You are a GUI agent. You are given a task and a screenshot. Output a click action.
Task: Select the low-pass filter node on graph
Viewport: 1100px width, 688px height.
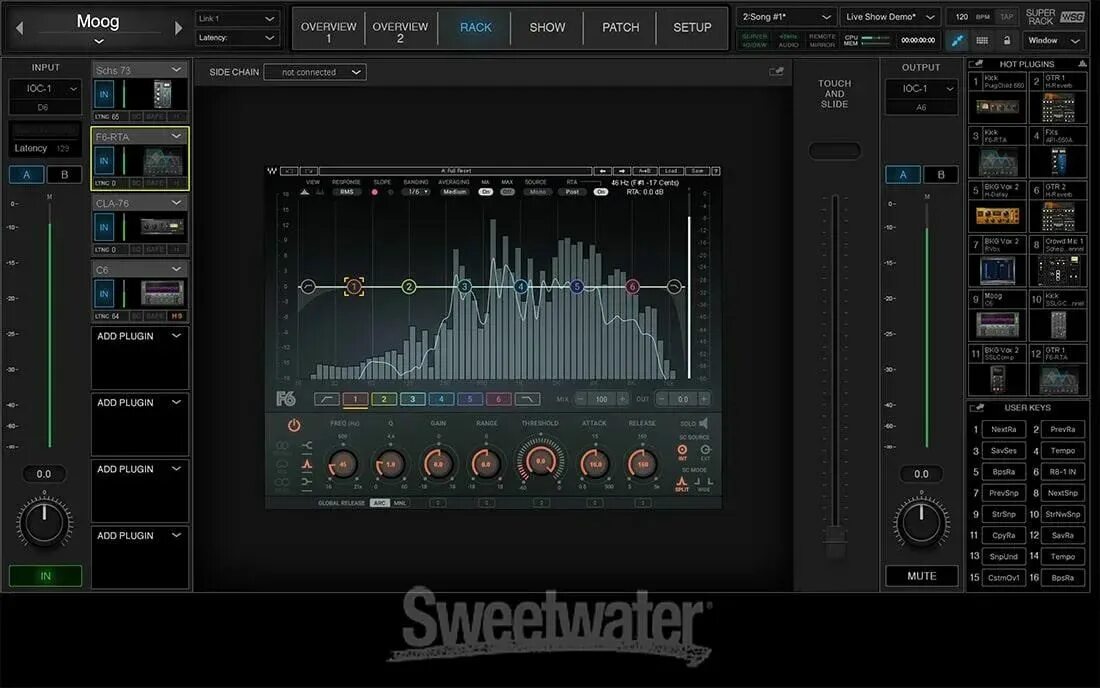click(674, 286)
